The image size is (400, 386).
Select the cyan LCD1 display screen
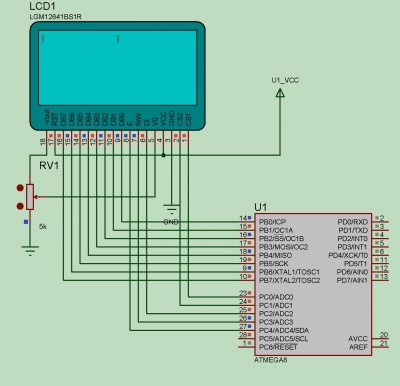[x=118, y=68]
